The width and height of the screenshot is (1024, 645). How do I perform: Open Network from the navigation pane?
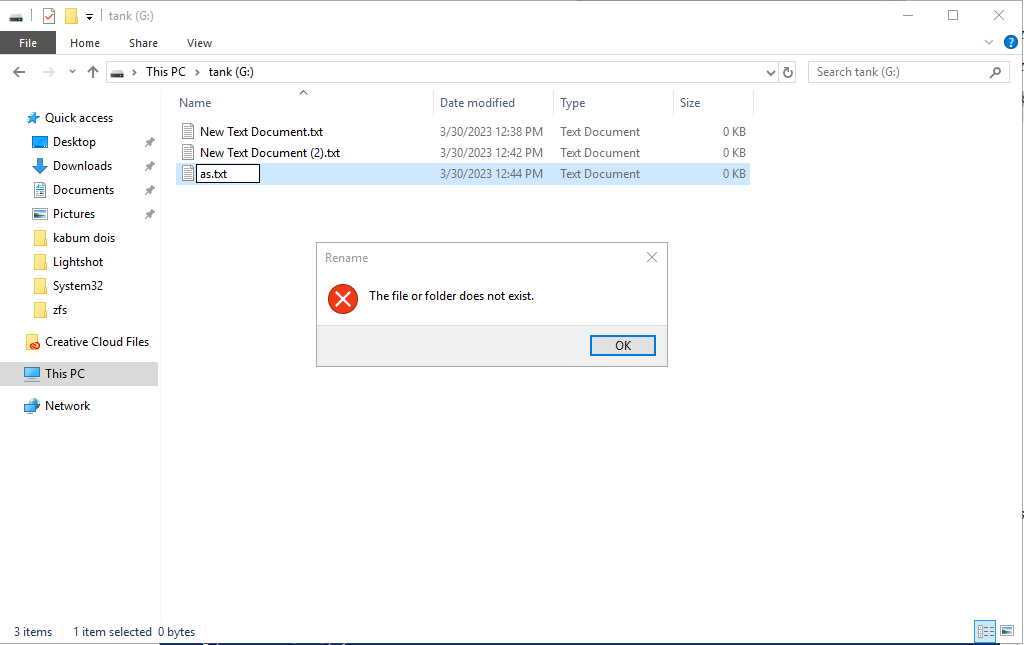pyautogui.click(x=68, y=405)
